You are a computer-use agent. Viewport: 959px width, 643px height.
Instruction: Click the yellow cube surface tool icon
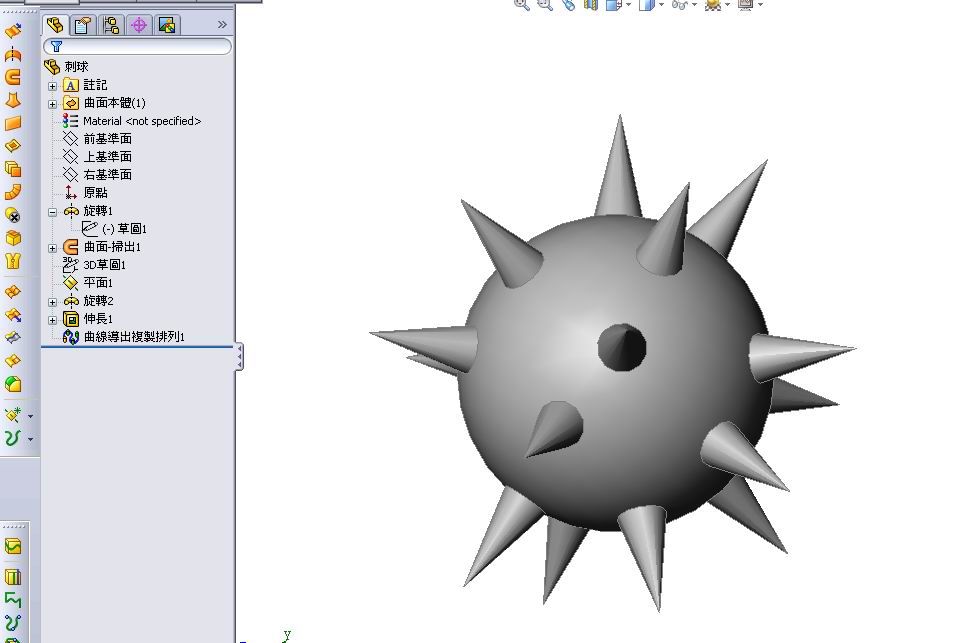13,238
